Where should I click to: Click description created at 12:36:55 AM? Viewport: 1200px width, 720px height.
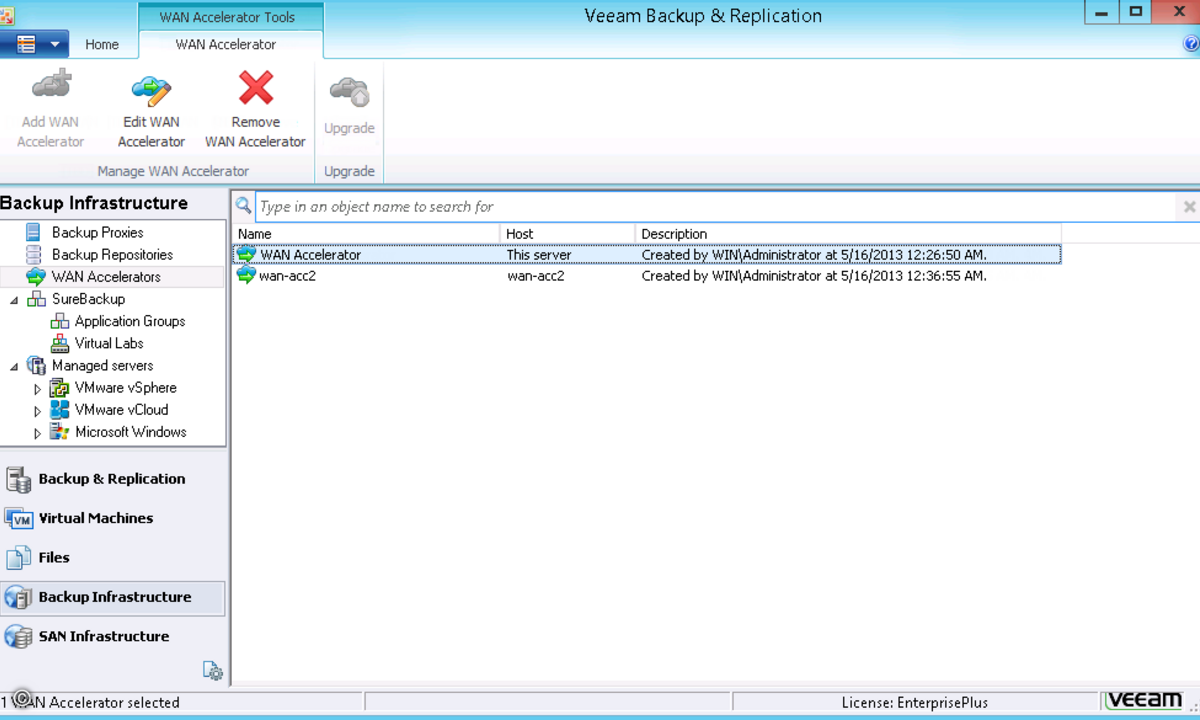click(x=814, y=276)
